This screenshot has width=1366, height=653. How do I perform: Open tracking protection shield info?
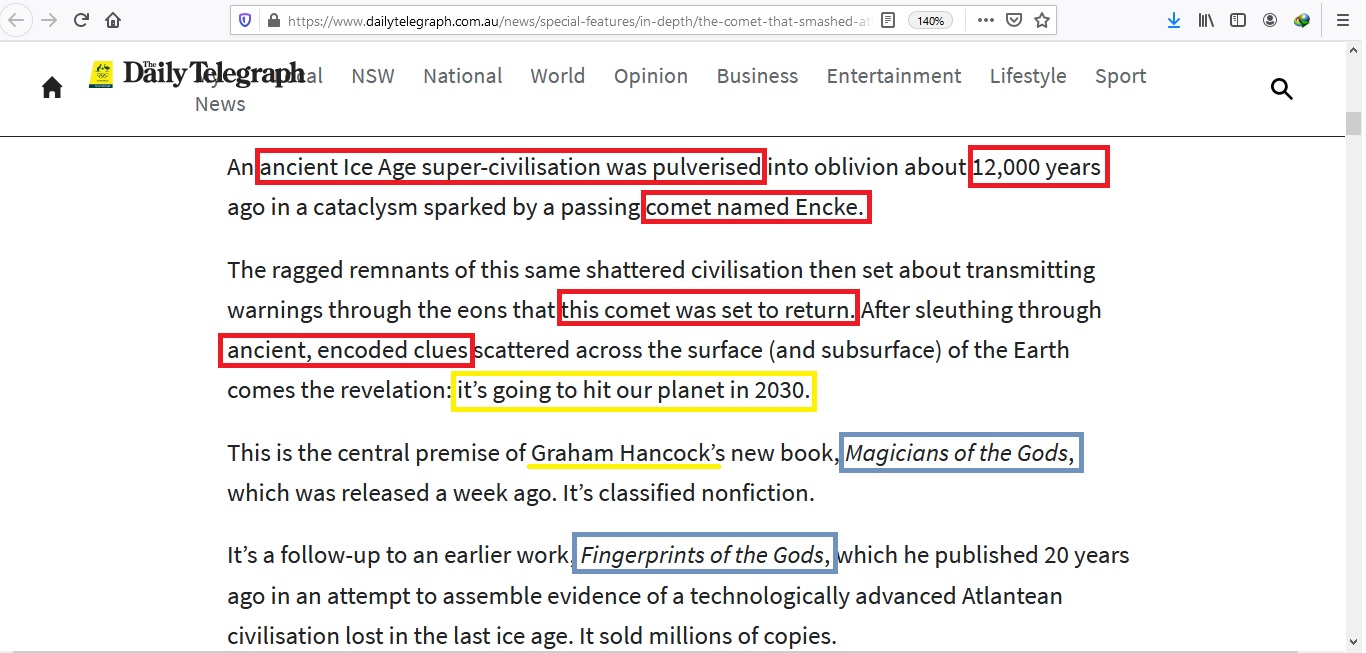[x=245, y=20]
